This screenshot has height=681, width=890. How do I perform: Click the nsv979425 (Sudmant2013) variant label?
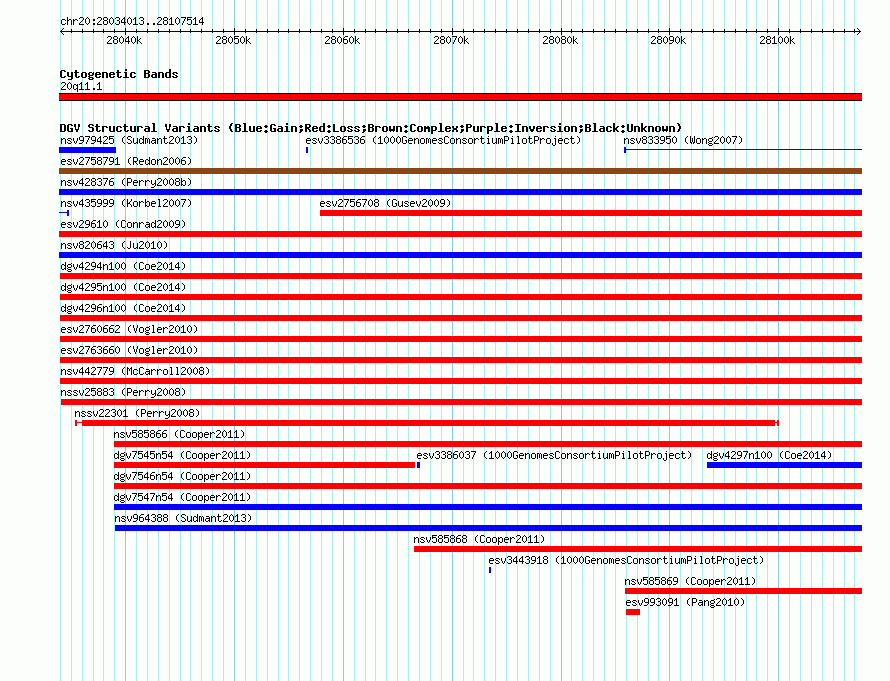point(129,140)
